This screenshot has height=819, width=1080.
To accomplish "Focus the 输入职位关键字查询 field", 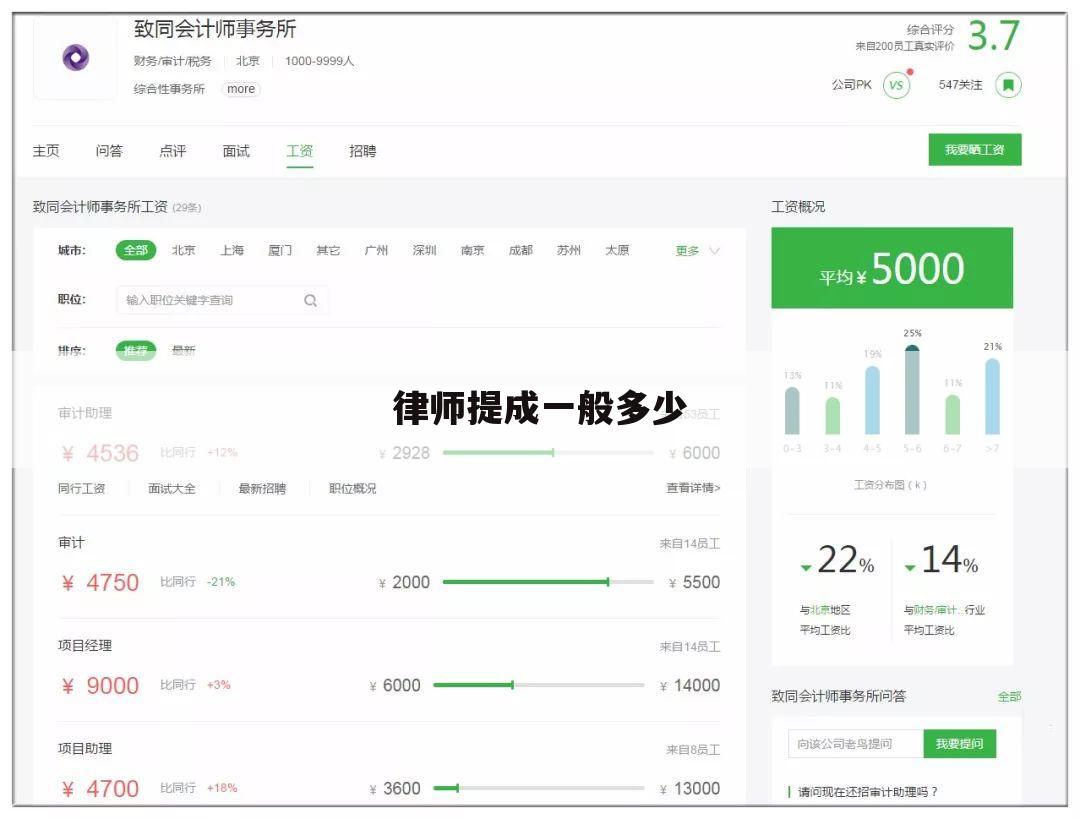I will (222, 300).
